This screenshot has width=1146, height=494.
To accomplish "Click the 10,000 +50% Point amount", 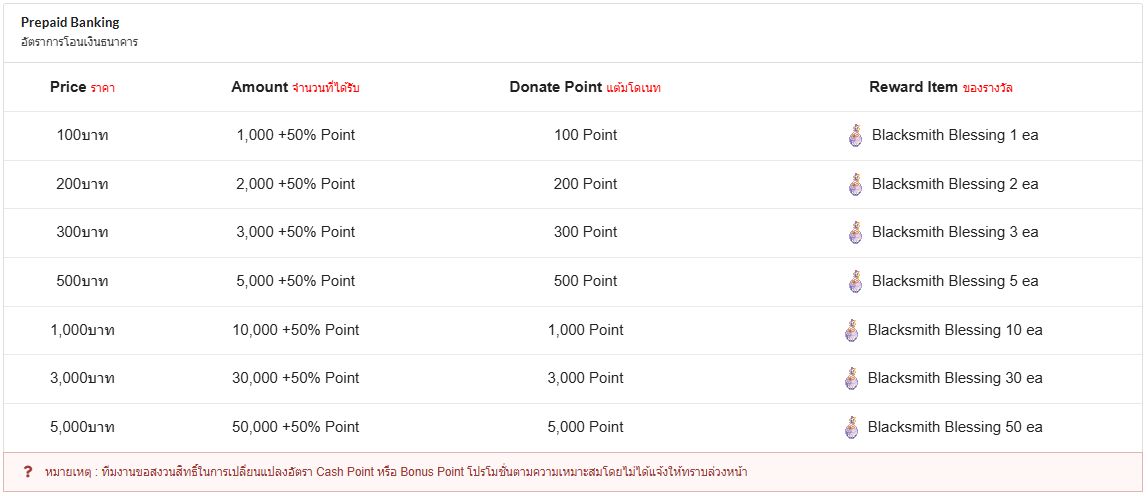I will click(x=295, y=330).
